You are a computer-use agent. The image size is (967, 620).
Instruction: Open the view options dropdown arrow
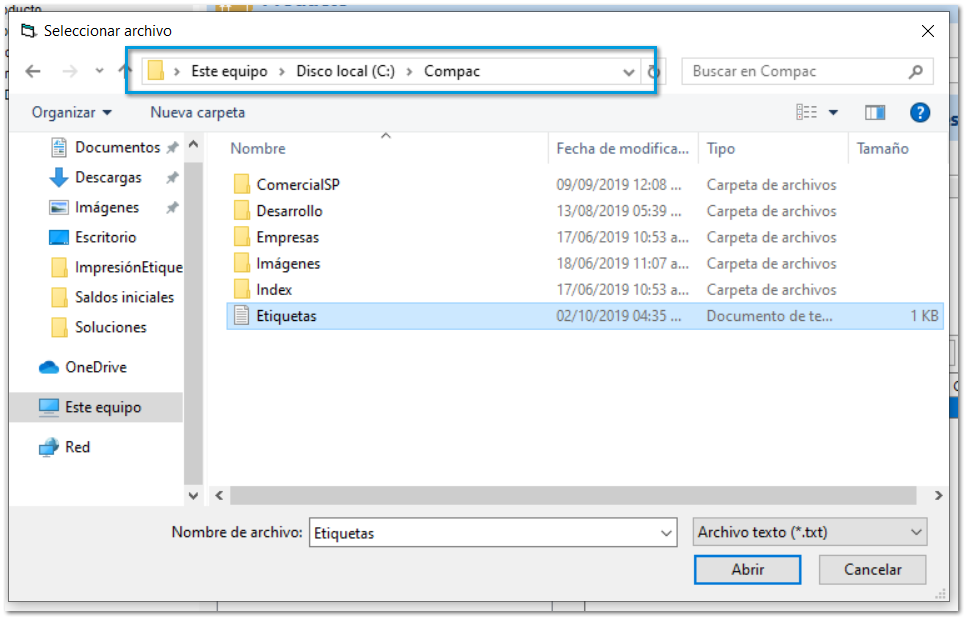[833, 112]
